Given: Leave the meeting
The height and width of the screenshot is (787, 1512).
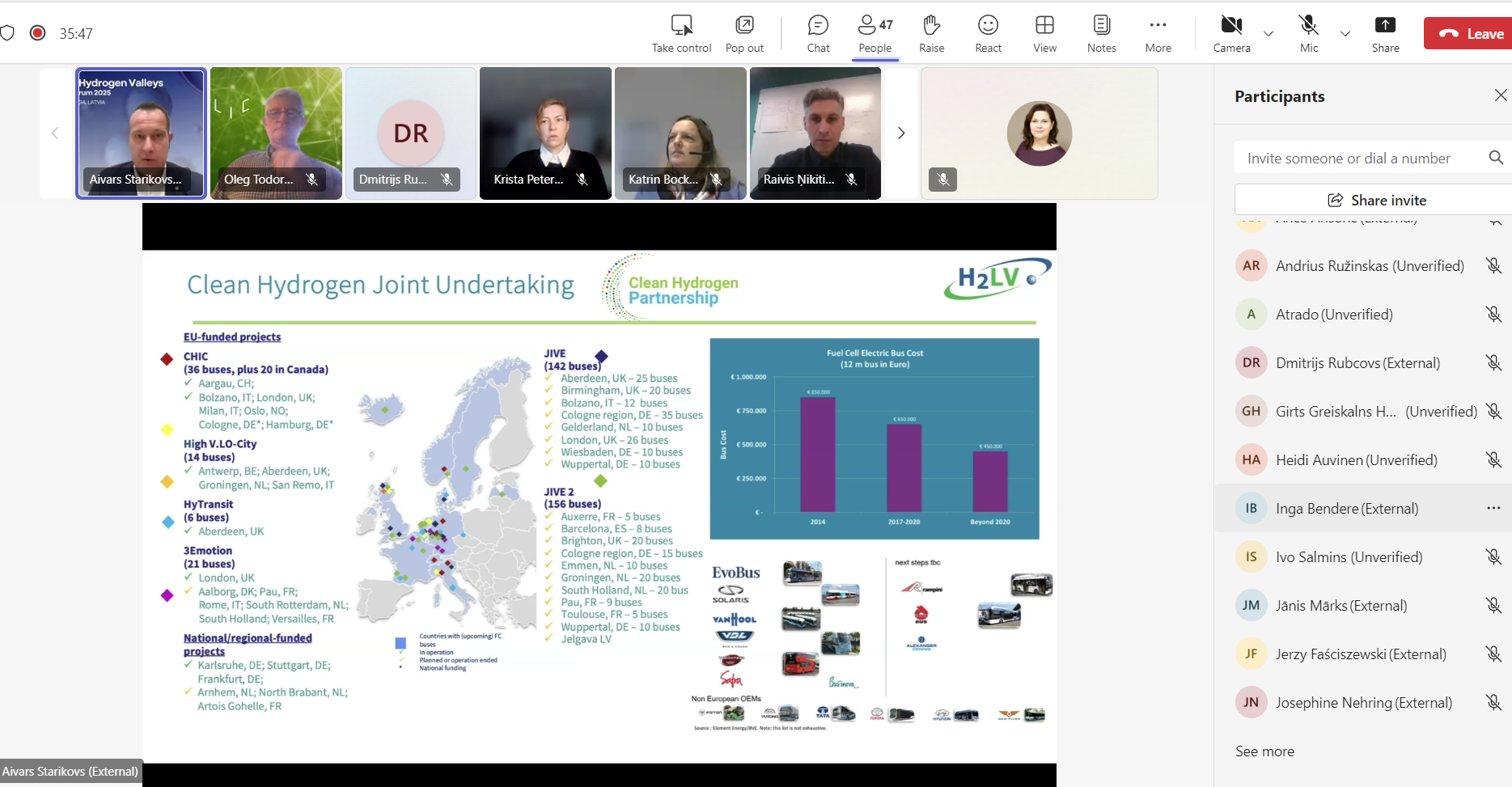Looking at the screenshot, I should [x=1469, y=34].
